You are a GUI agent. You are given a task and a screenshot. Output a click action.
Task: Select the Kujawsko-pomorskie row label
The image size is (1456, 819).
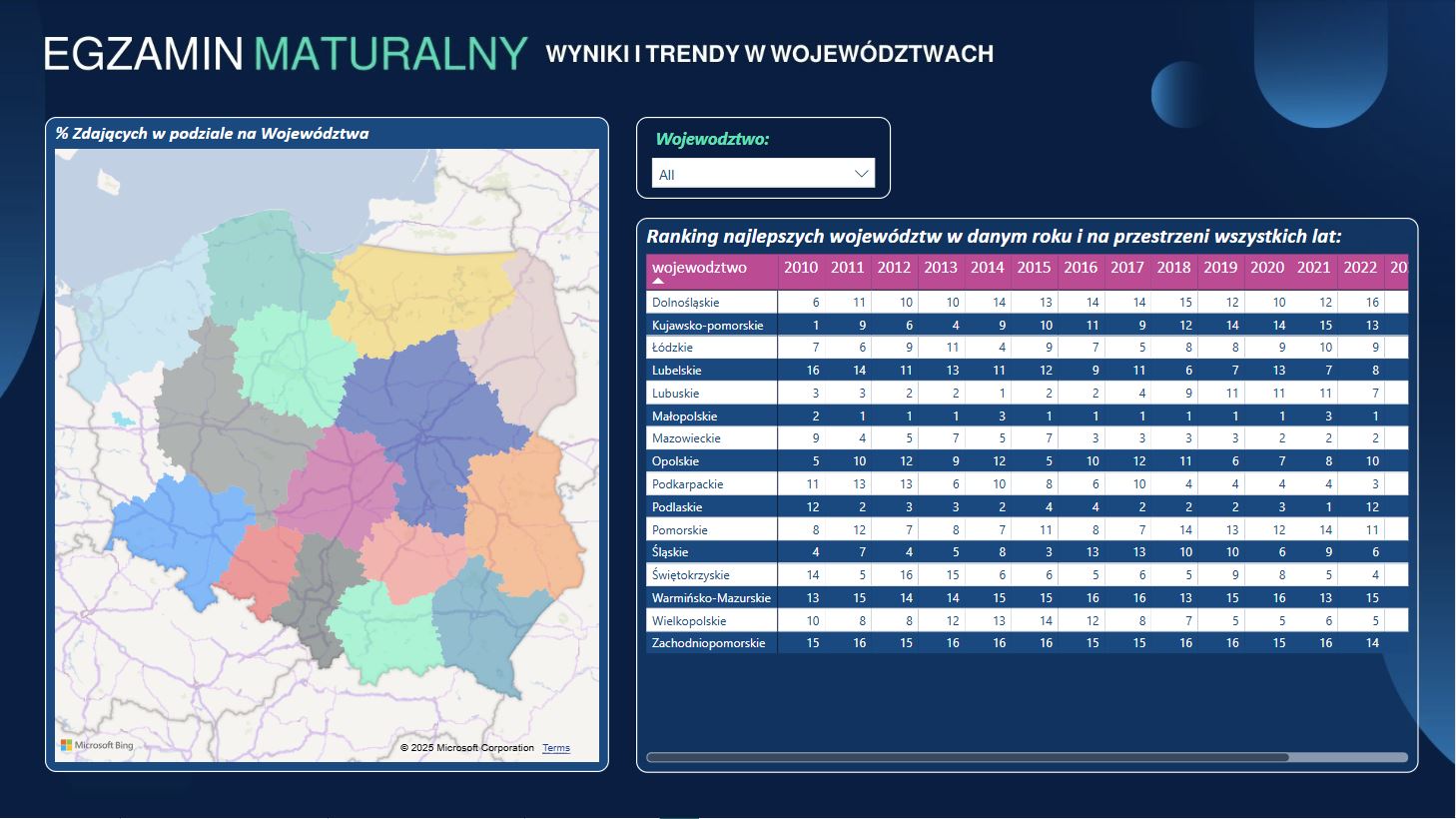coord(707,325)
